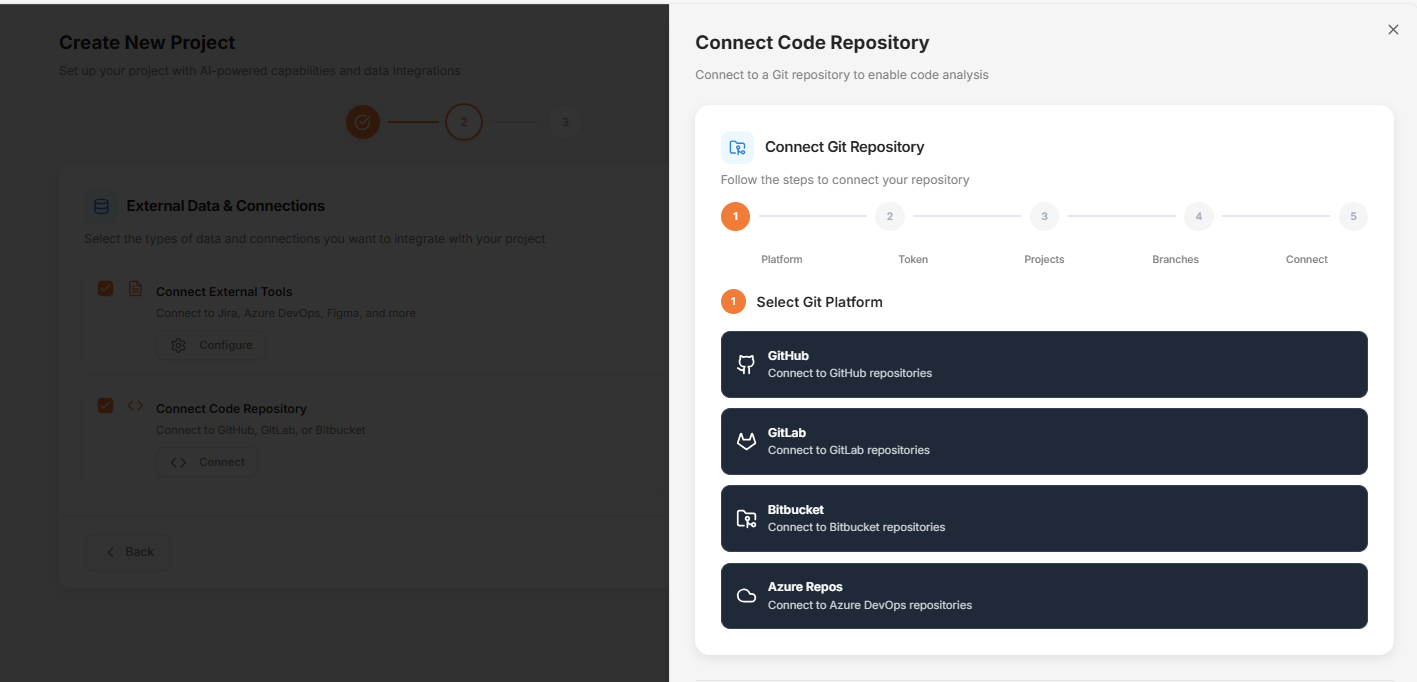
Task: Close the Connect Code Repository panel
Action: [1393, 30]
